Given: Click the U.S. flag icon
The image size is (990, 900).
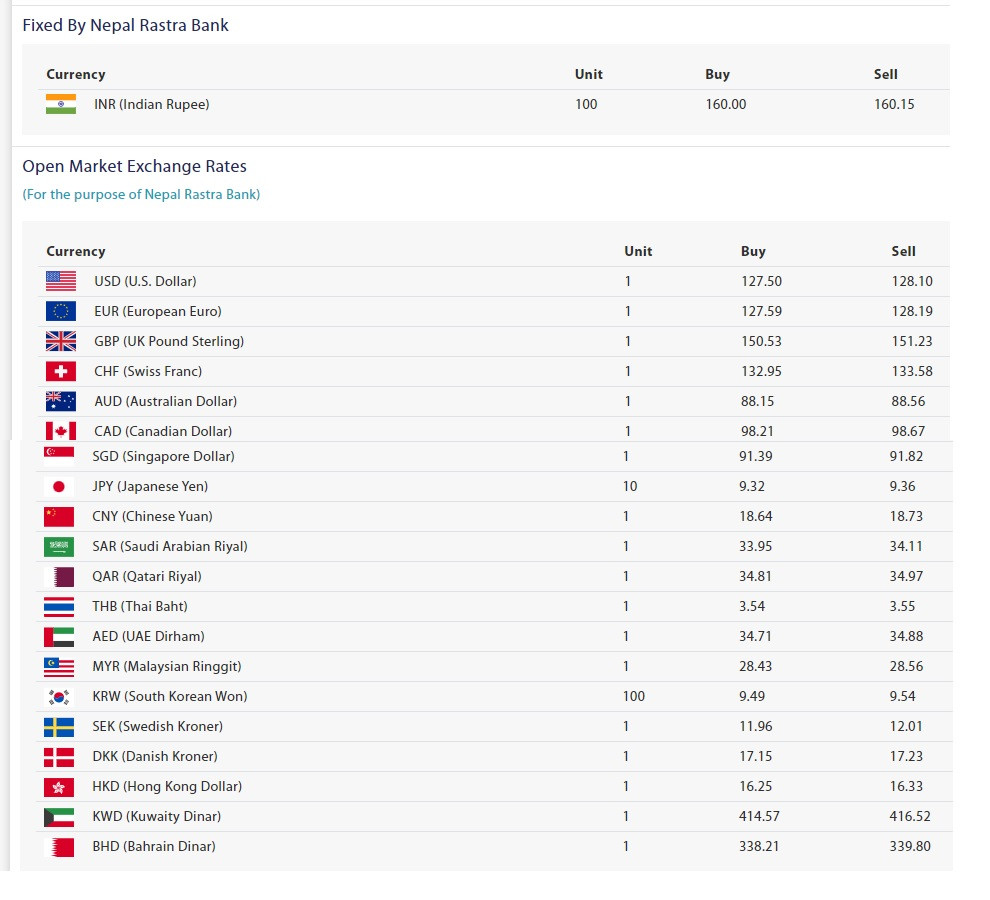Looking at the screenshot, I should pos(61,281).
